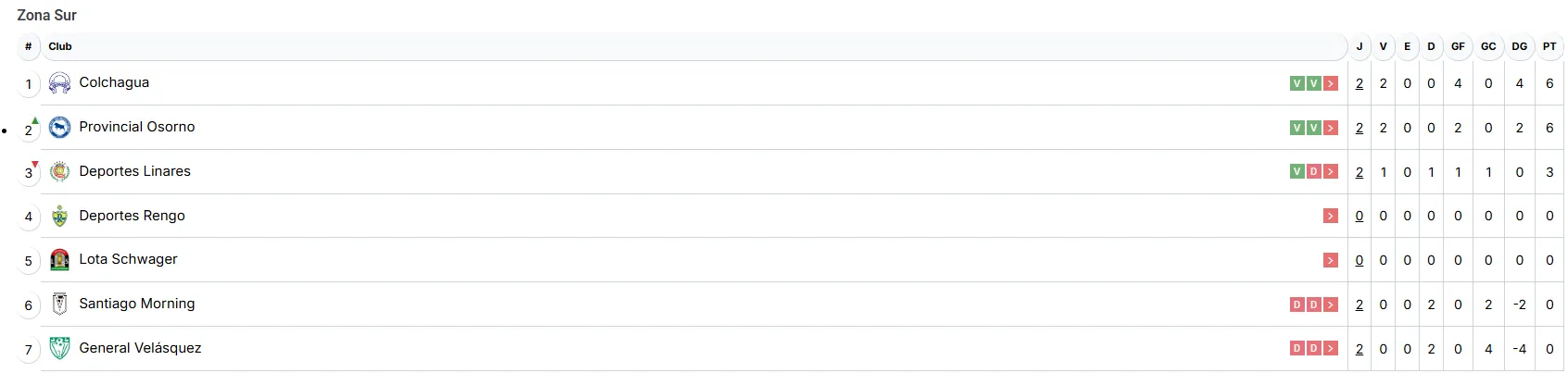1568x373 pixels.
Task: Click the Lota Schwager crest icon
Action: (x=59, y=260)
